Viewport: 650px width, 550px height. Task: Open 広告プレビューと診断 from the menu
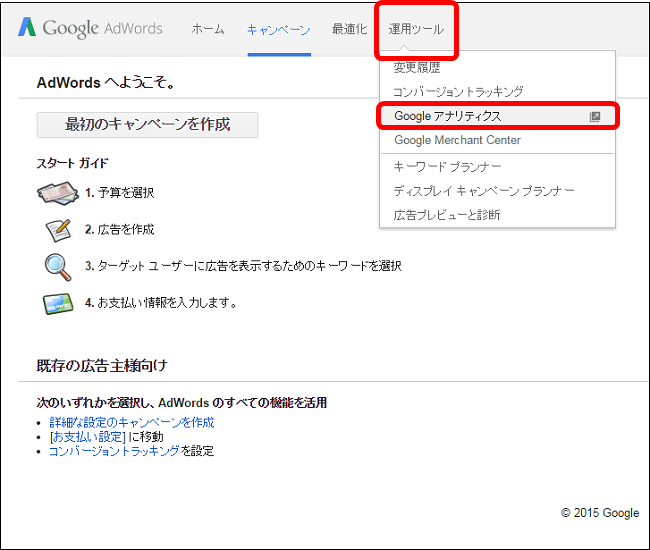pos(497,215)
